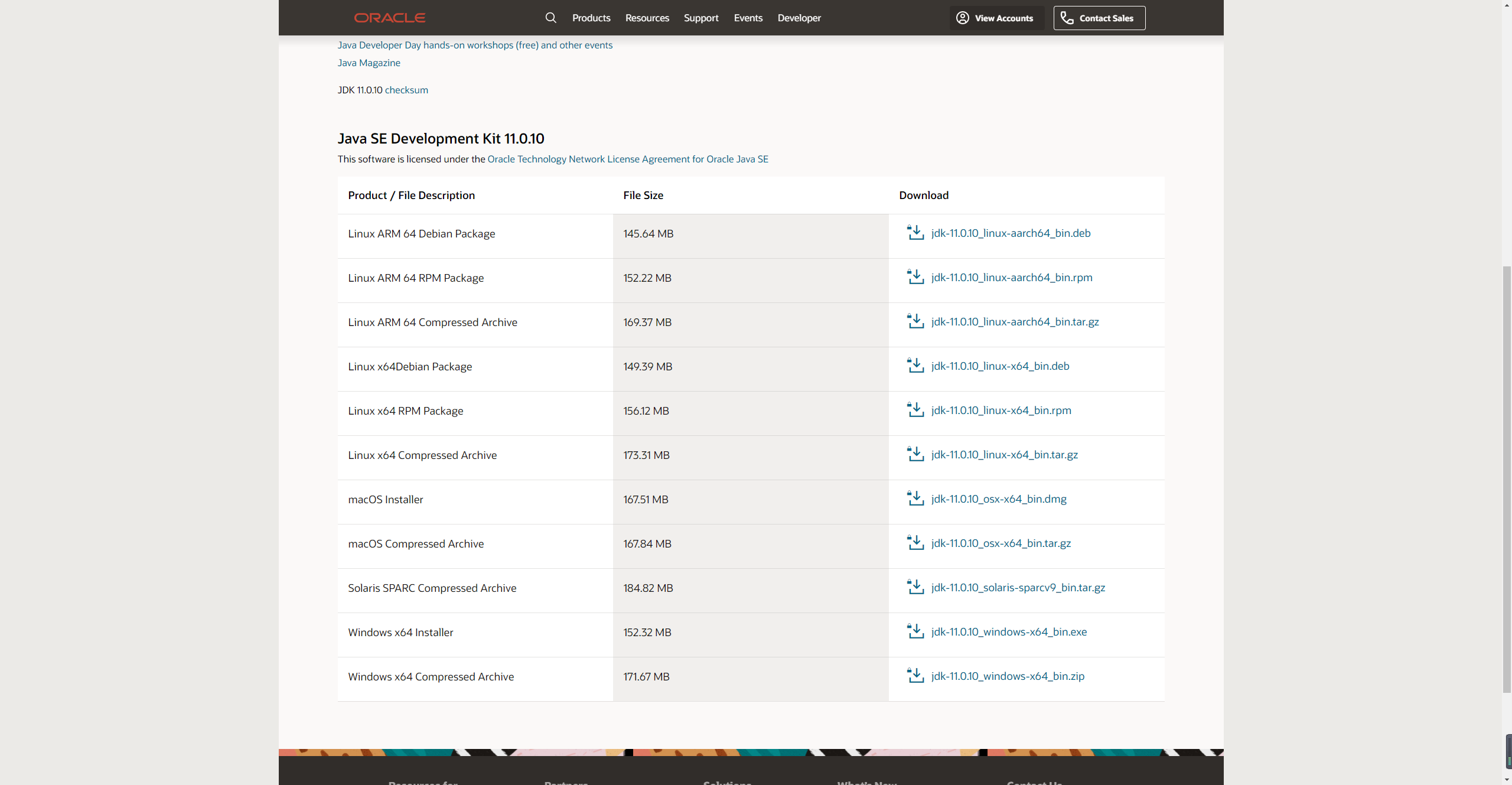Download jdk-11.0.10_windows-x64_bin.exe file link
Screen dimensions: 1512x785
pos(1009,631)
